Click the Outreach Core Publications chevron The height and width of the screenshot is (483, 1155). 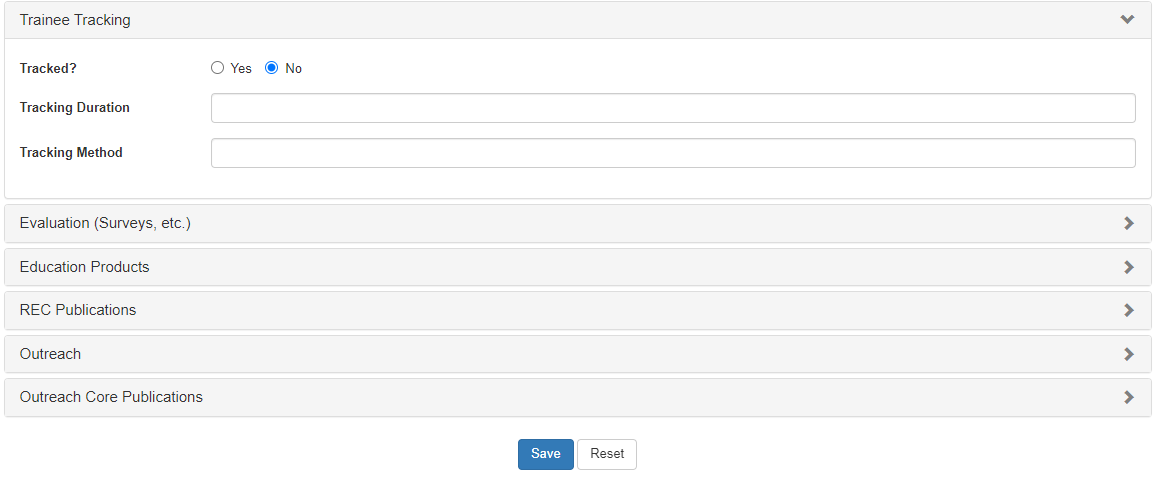tap(1128, 397)
